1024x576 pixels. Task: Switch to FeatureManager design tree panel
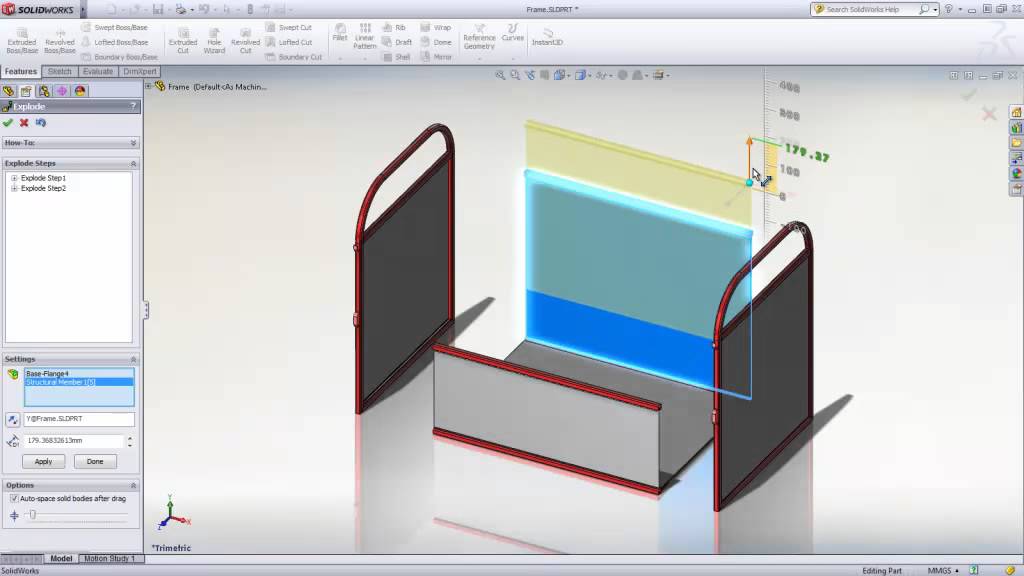tap(8, 91)
